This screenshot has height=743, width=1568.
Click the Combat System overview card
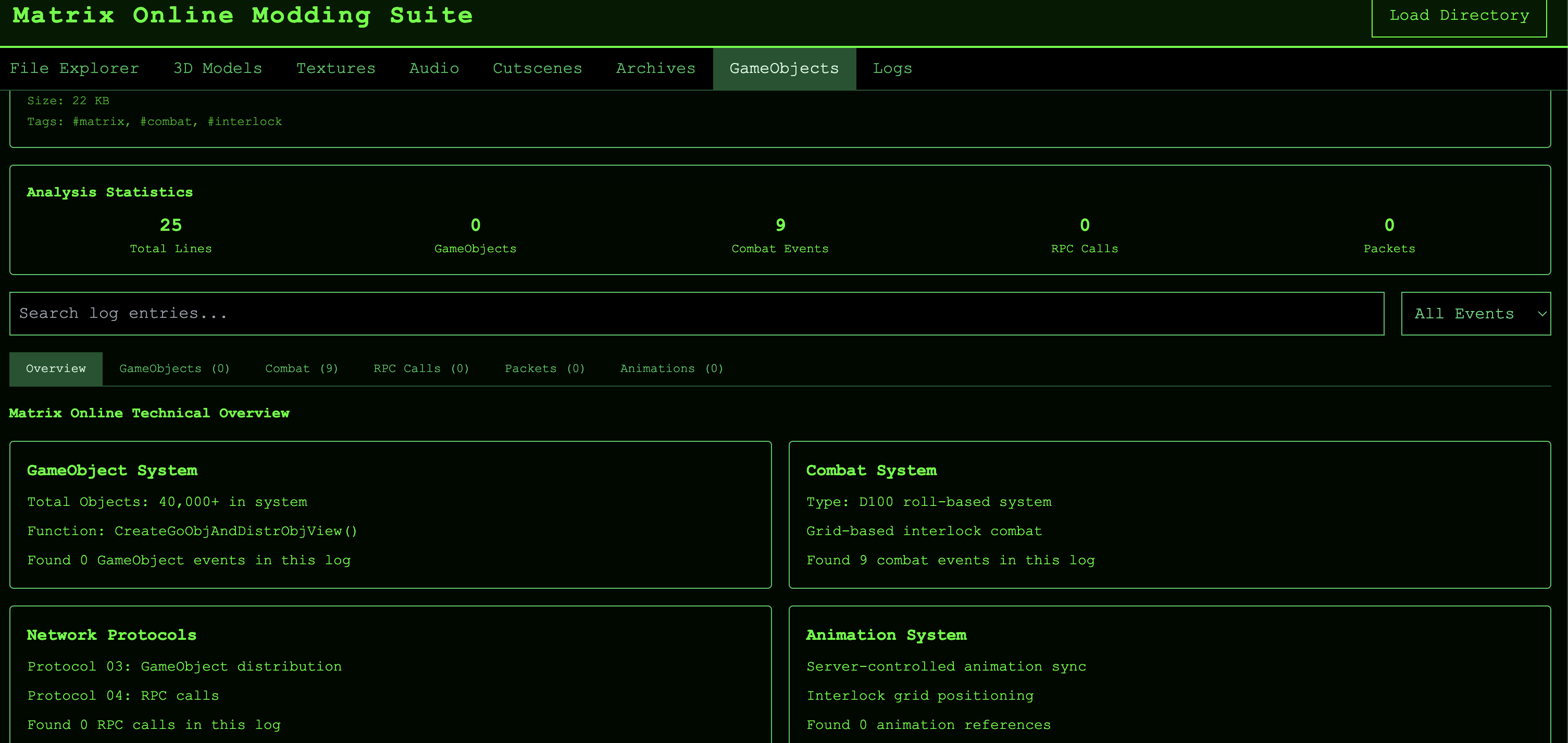point(1168,515)
